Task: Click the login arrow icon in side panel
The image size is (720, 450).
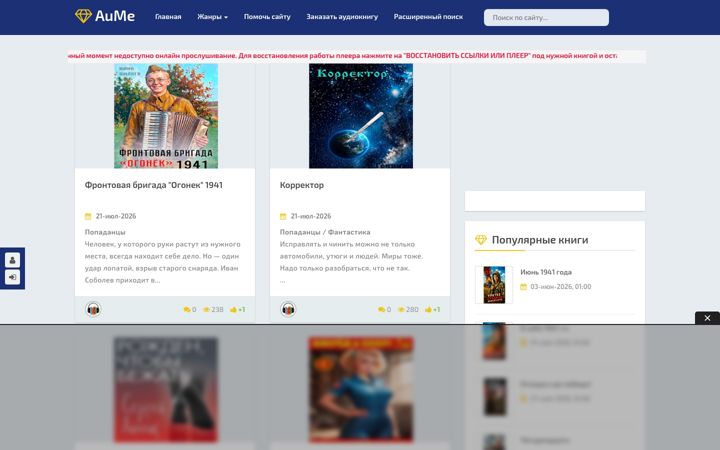Action: [12, 277]
